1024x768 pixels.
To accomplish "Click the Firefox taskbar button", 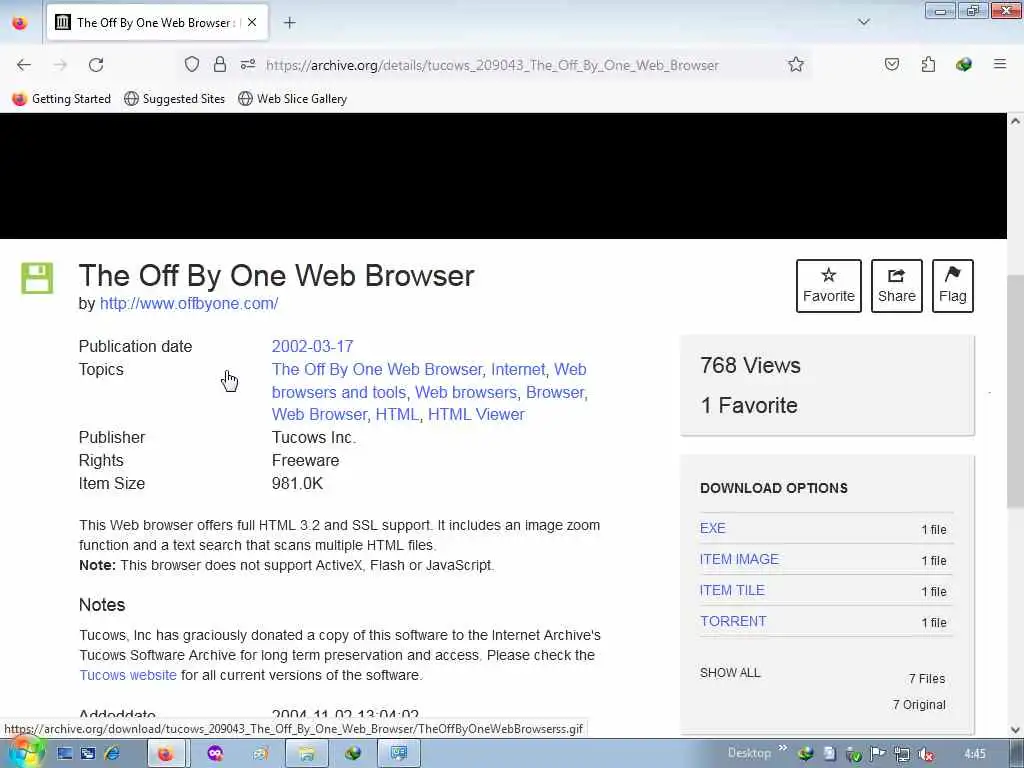I will 166,754.
